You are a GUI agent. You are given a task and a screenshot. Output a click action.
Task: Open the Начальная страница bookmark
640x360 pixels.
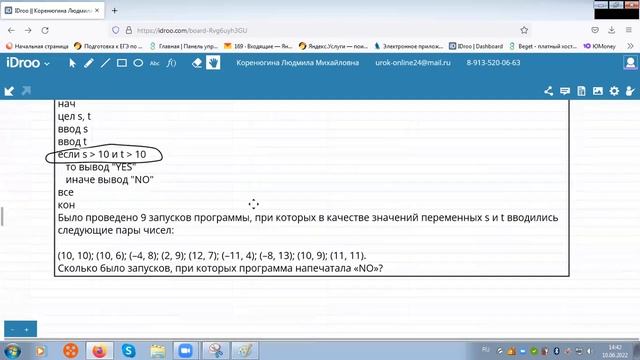click(x=37, y=46)
